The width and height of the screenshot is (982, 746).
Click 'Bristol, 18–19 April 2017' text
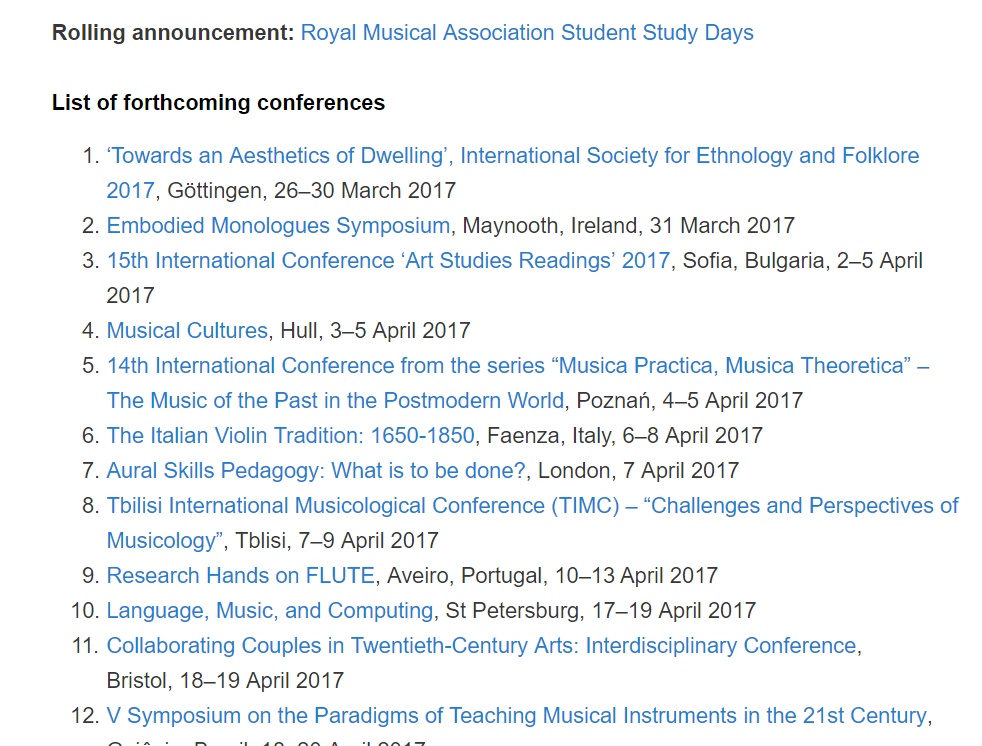225,681
